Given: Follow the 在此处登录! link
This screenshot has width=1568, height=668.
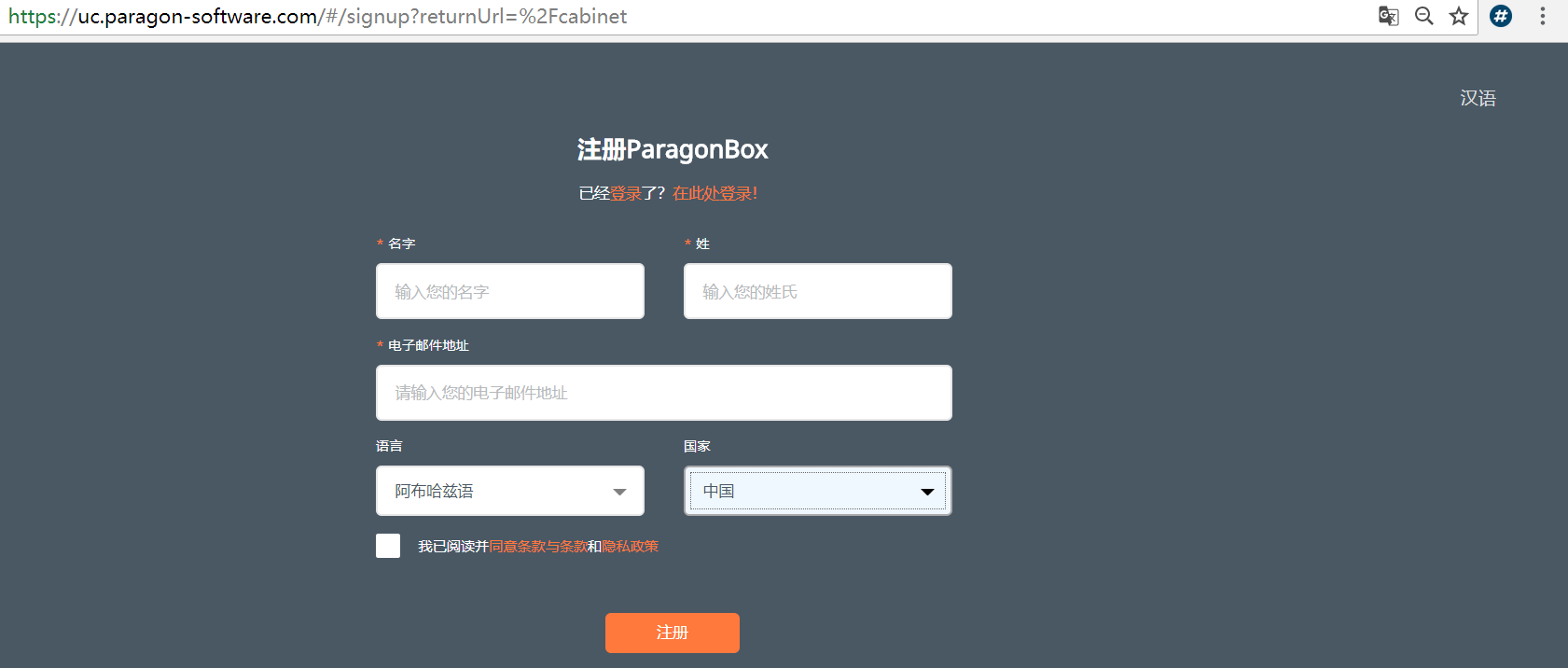Looking at the screenshot, I should 715,193.
